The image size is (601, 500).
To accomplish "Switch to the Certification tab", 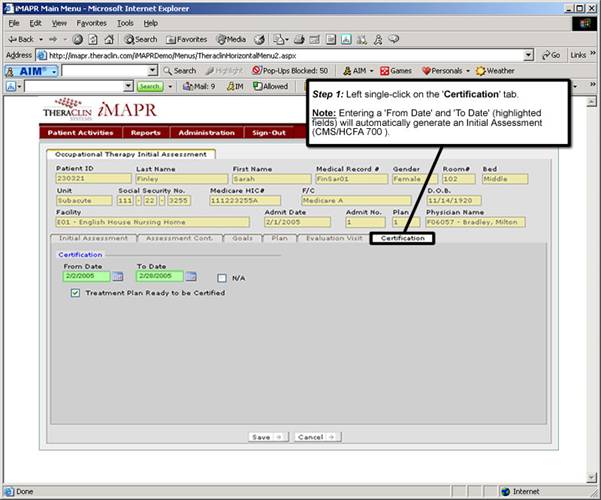I will point(402,238).
